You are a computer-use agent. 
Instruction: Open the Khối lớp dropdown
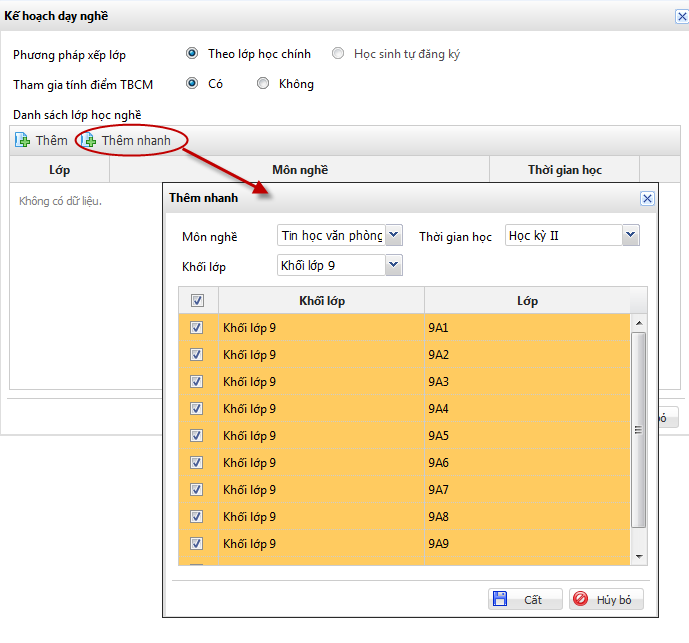[393, 265]
